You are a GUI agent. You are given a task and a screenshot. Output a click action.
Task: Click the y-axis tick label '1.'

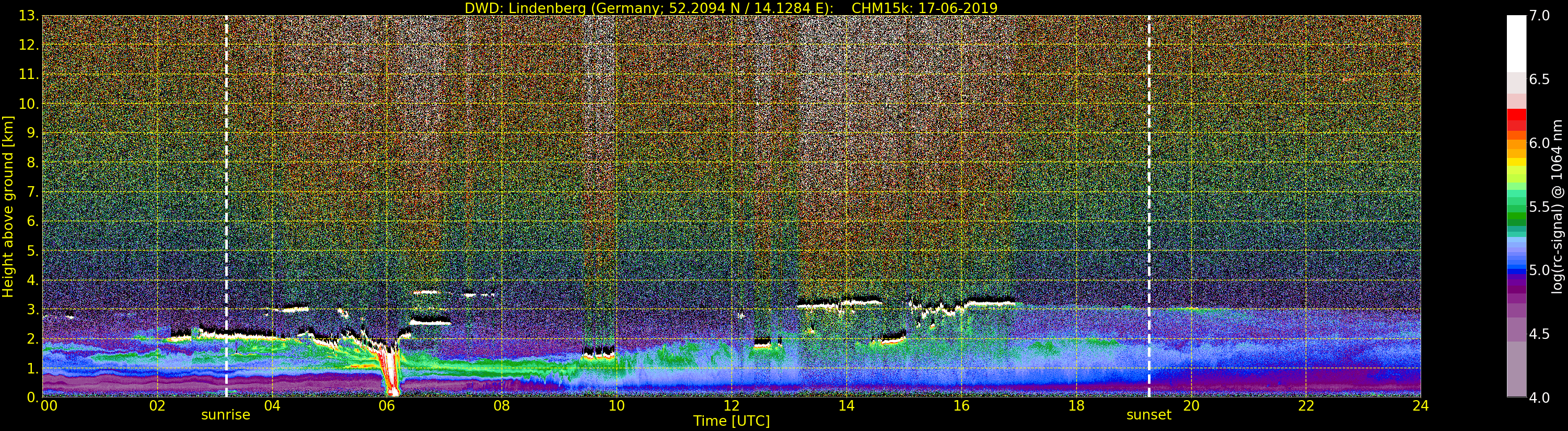point(33,368)
